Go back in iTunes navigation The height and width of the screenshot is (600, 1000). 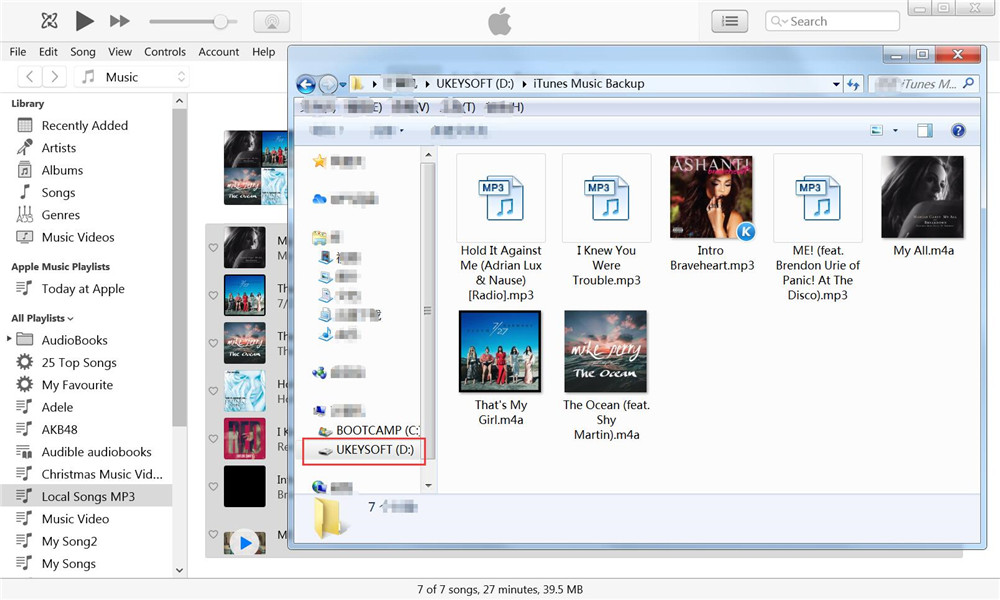point(30,77)
